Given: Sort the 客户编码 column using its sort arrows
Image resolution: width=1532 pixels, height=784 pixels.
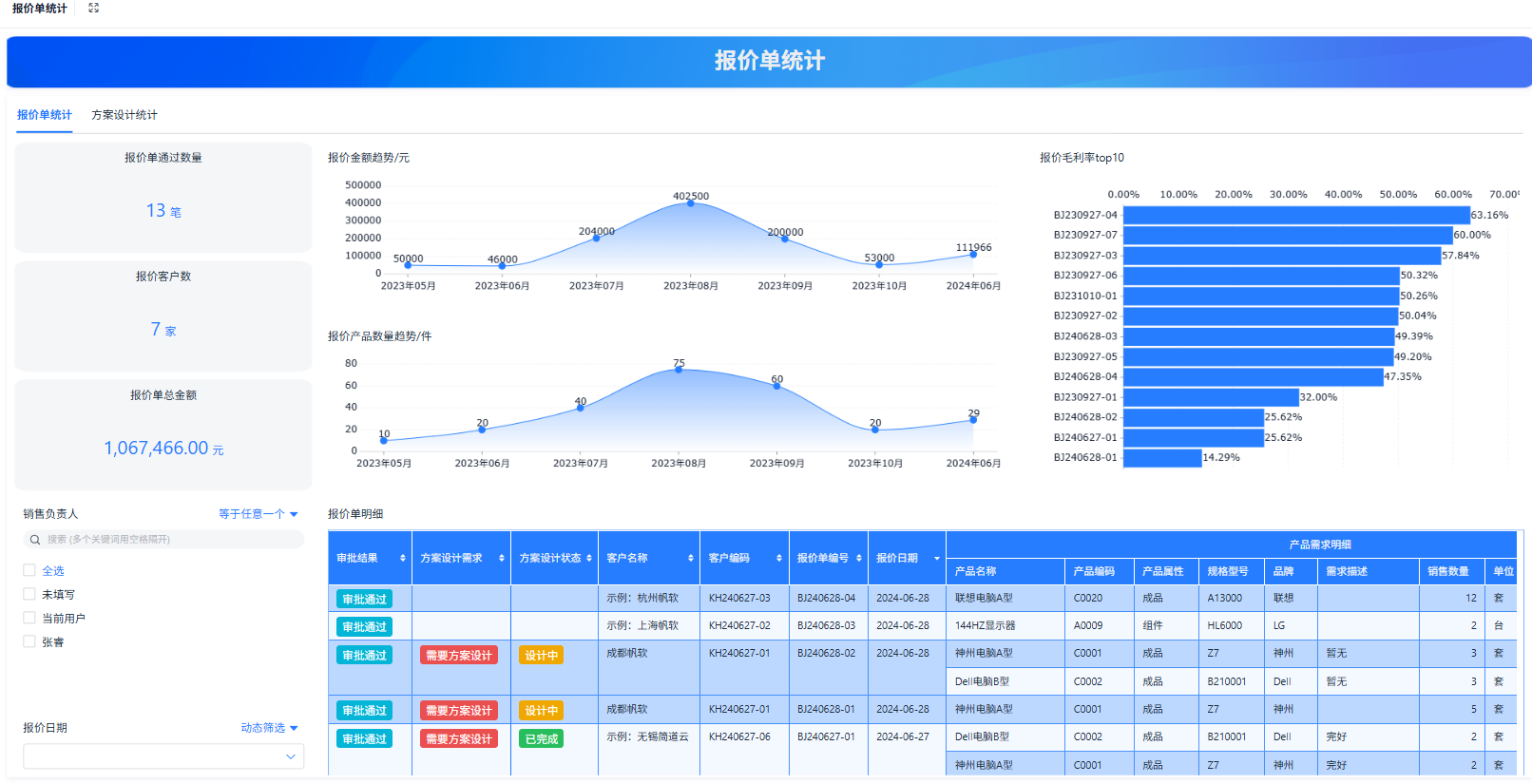Looking at the screenshot, I should click(779, 559).
